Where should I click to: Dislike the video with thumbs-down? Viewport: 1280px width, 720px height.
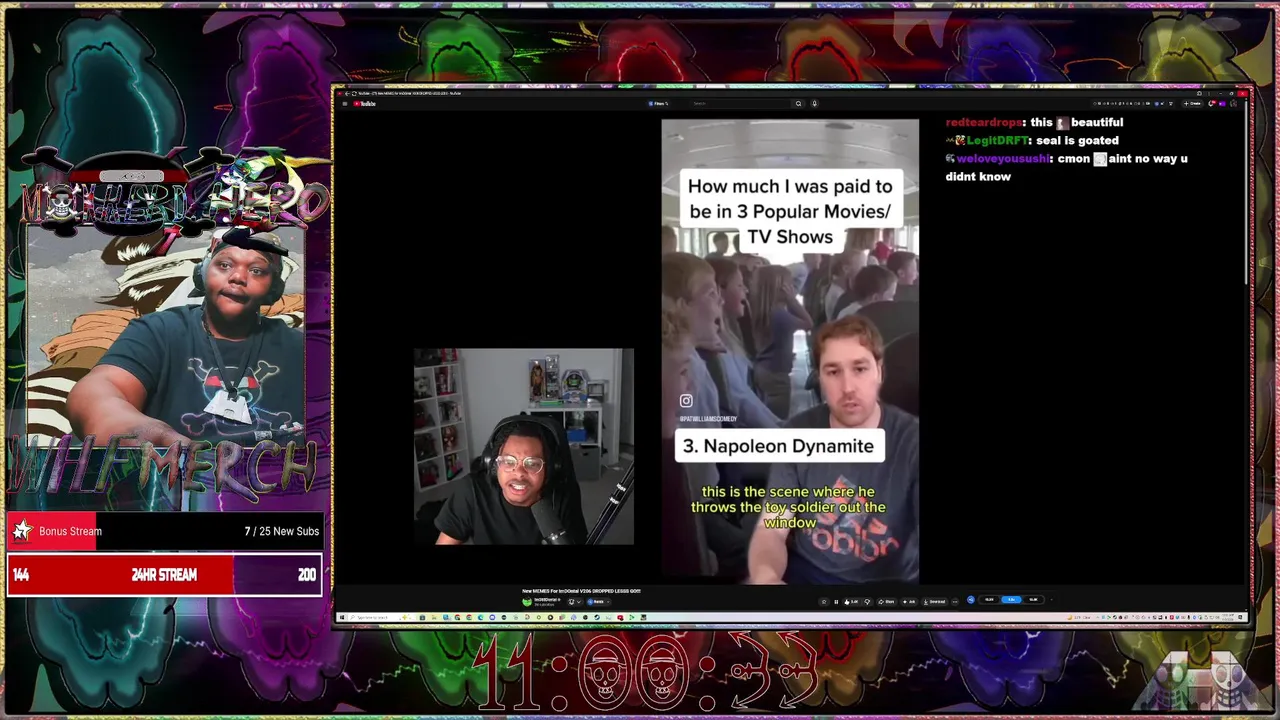(x=868, y=601)
